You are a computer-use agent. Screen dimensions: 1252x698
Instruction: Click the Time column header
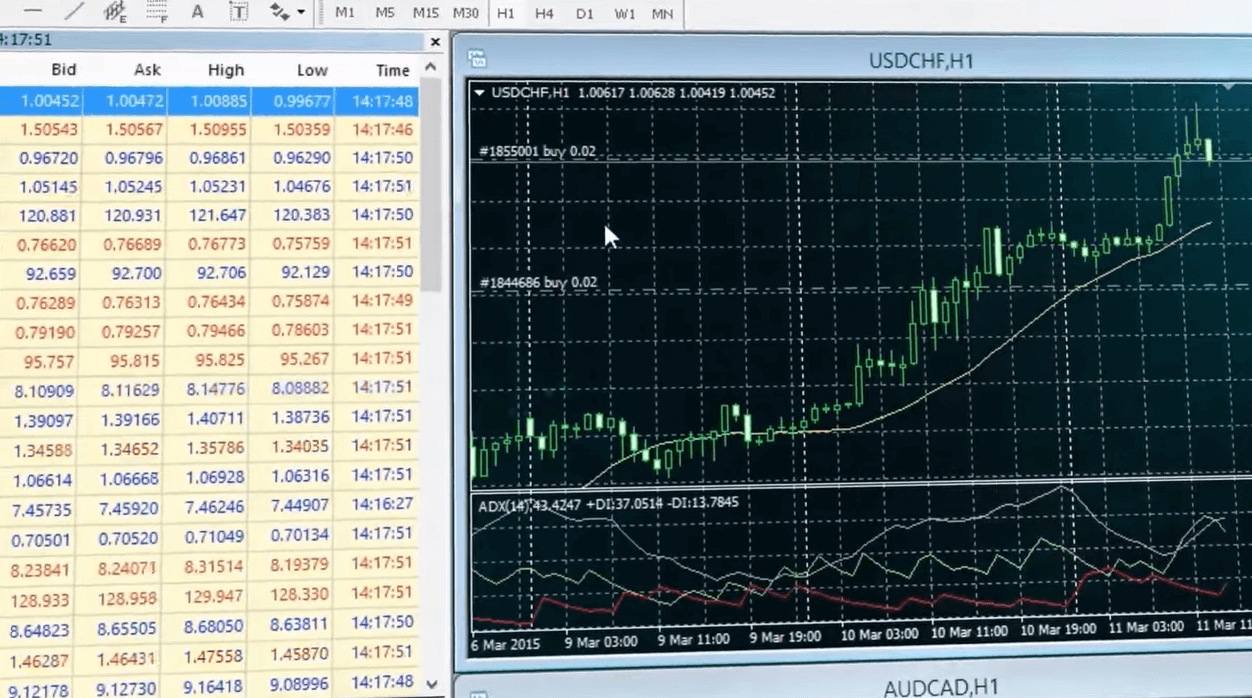click(392, 70)
